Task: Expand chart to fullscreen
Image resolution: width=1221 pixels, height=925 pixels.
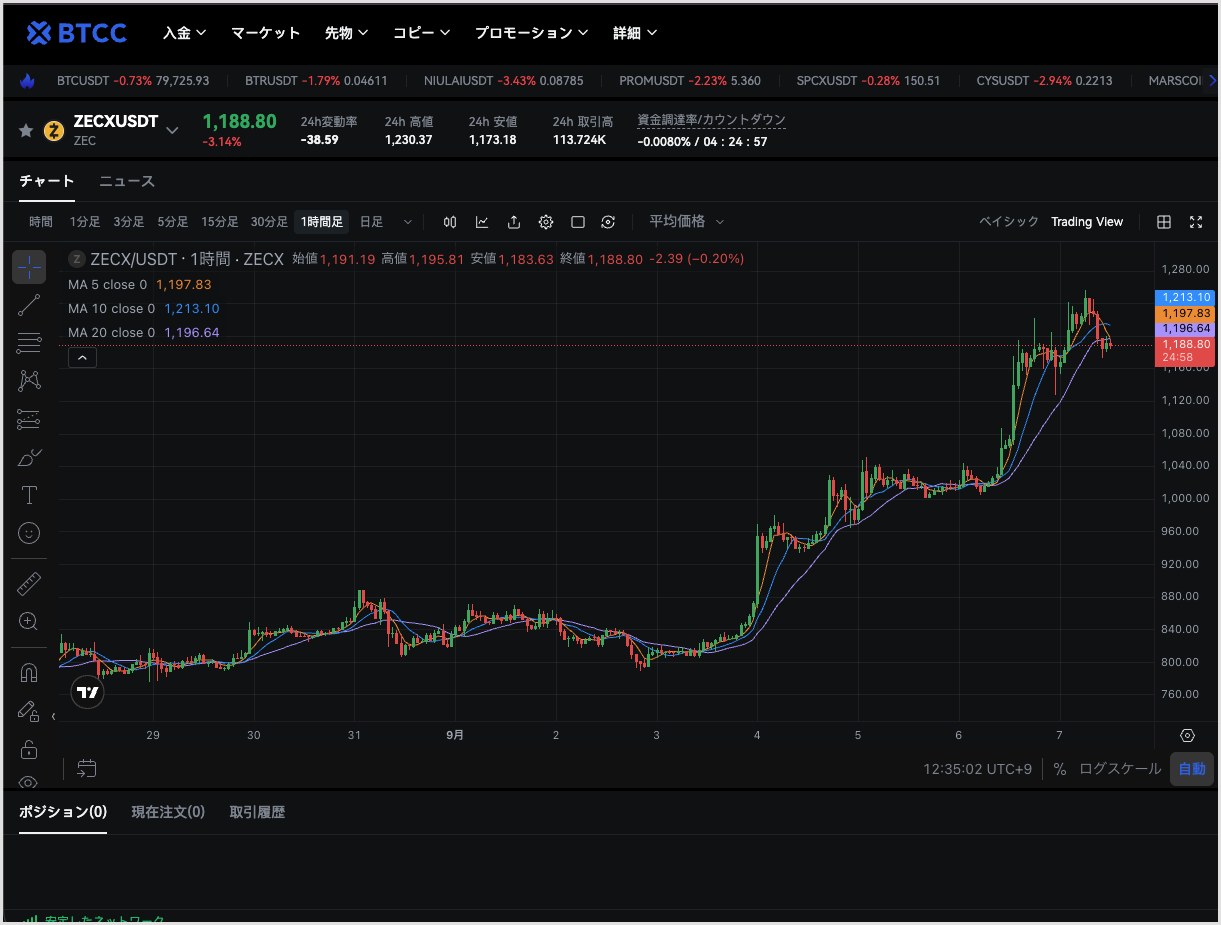Action: [1196, 222]
